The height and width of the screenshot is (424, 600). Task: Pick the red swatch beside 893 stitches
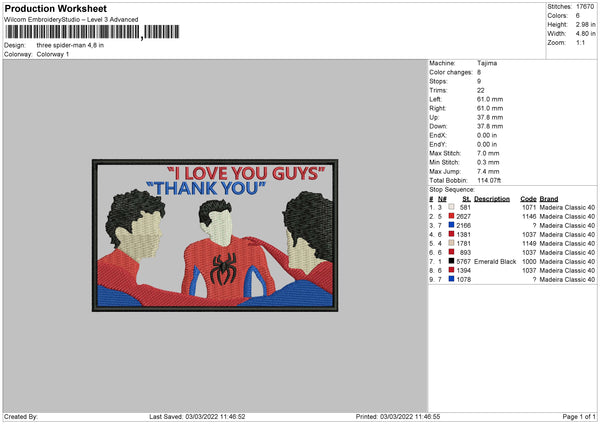click(452, 252)
